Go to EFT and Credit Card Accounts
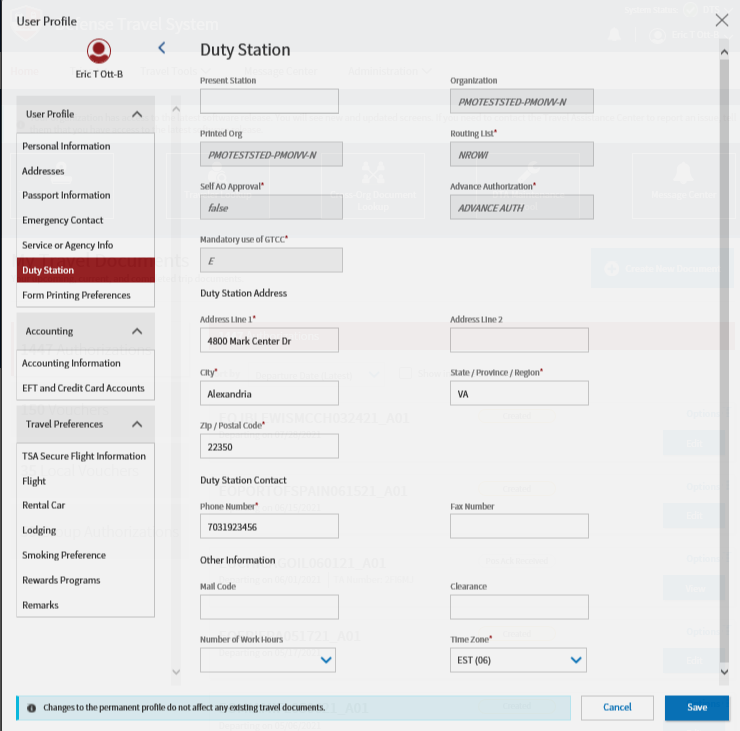 click(x=83, y=388)
